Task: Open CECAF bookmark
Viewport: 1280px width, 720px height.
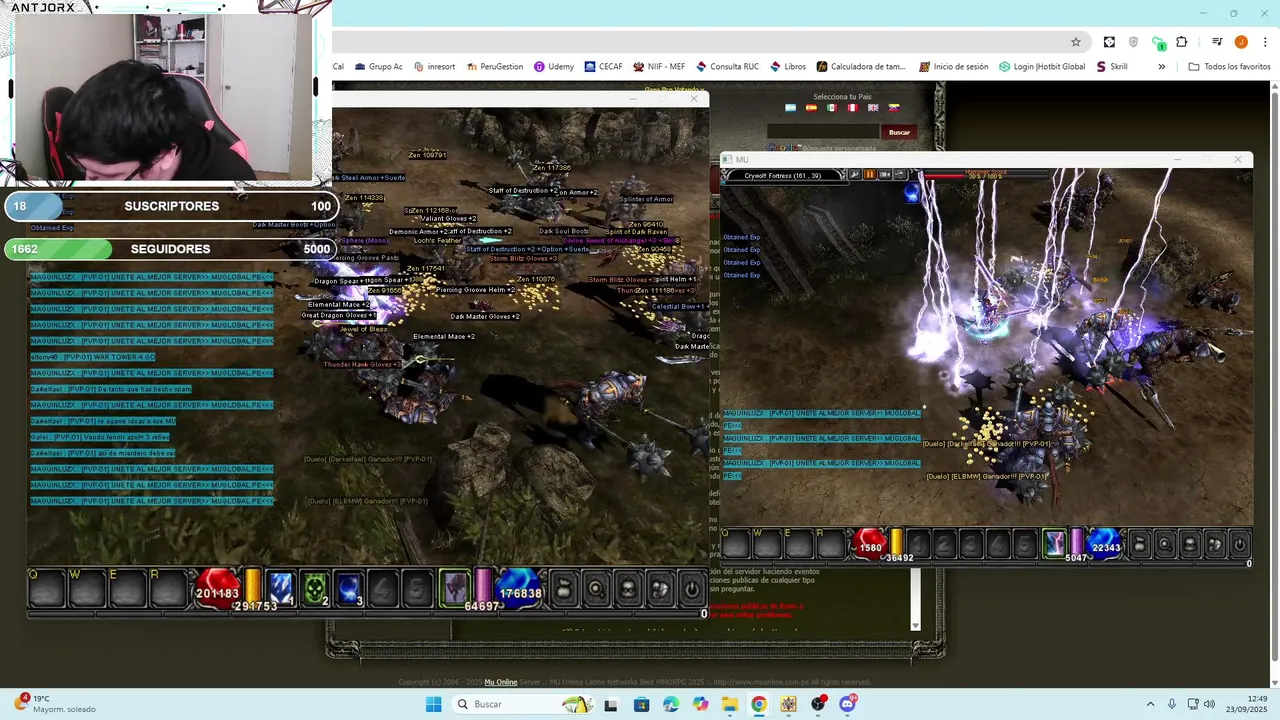Action: (603, 67)
